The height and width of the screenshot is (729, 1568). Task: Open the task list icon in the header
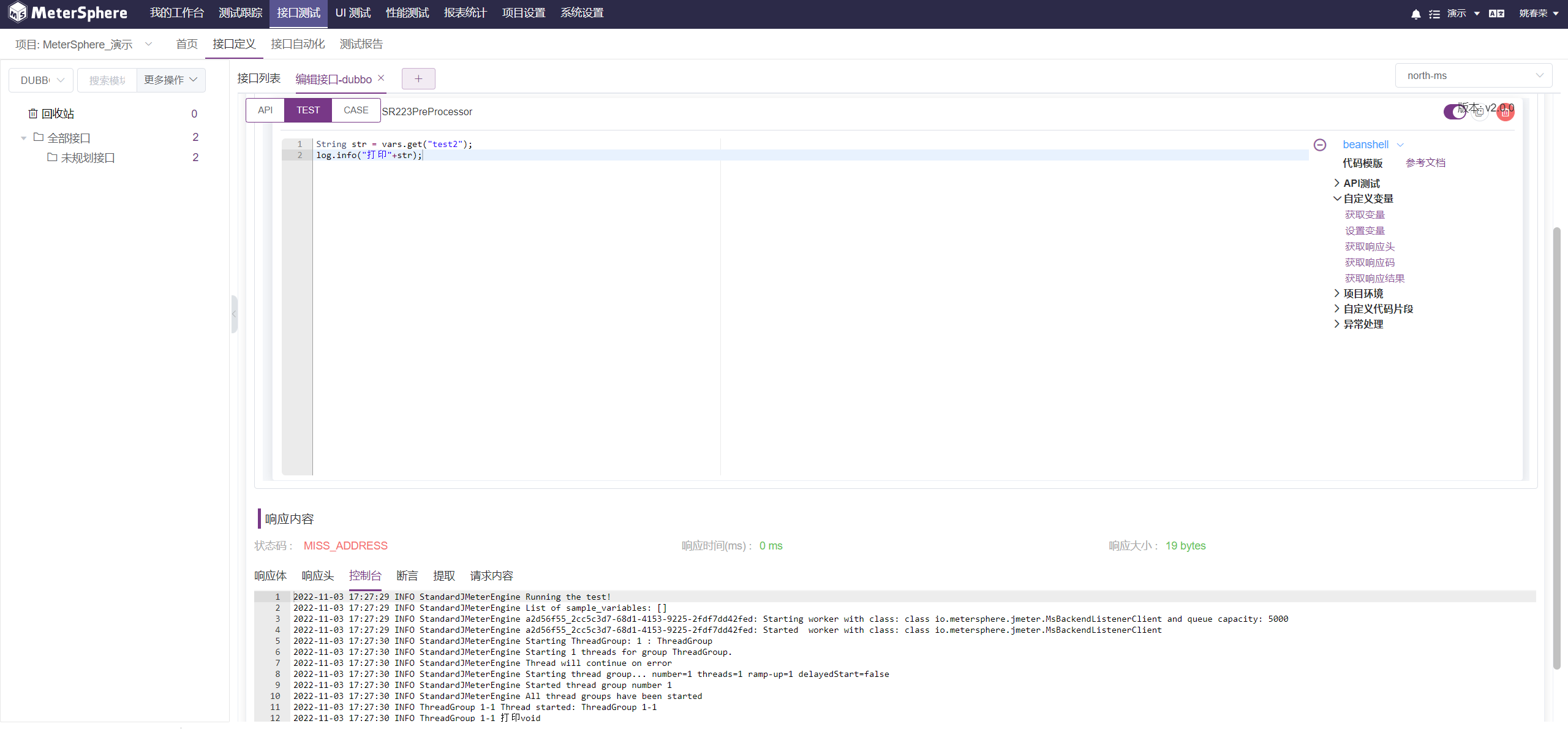point(1436,13)
